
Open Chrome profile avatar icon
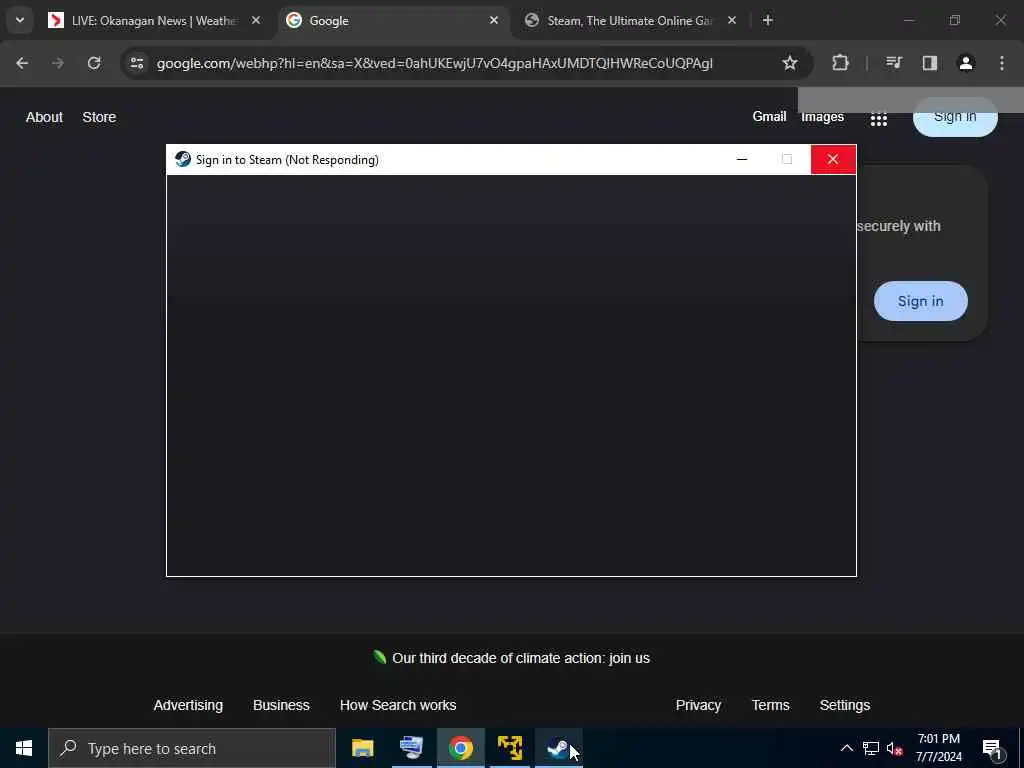[965, 63]
